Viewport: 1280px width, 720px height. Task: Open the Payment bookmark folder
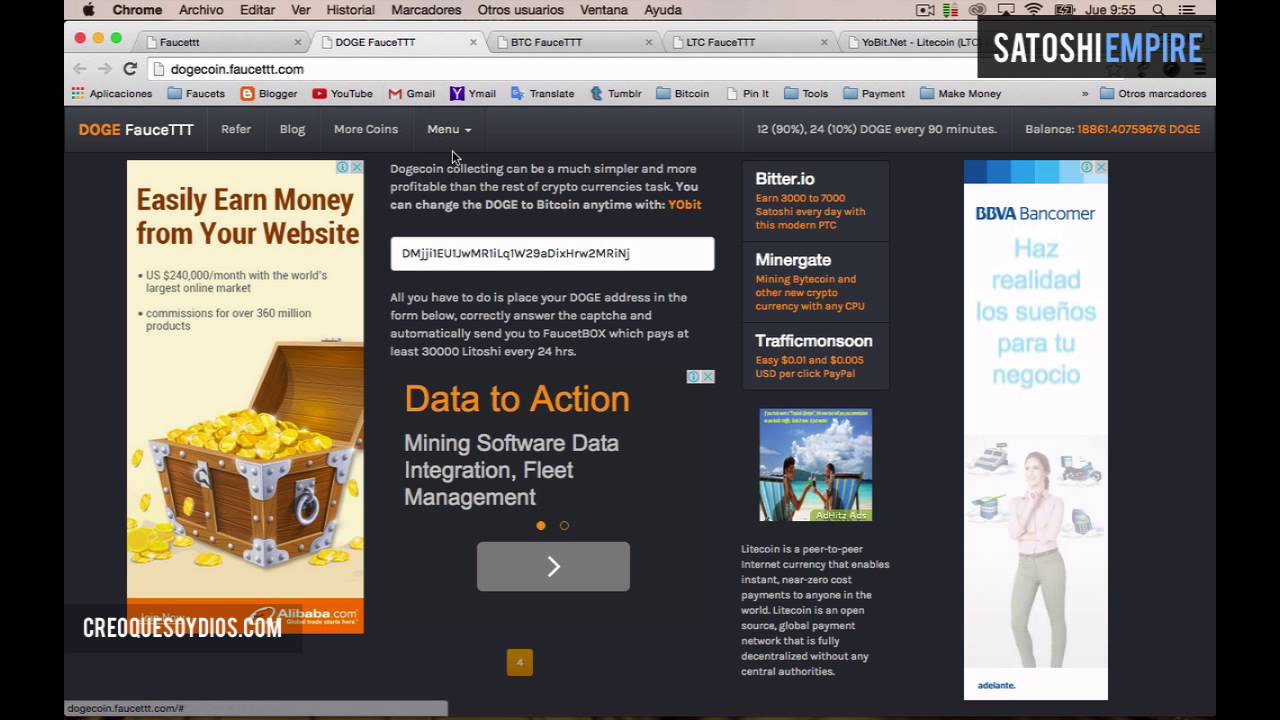tap(874, 93)
